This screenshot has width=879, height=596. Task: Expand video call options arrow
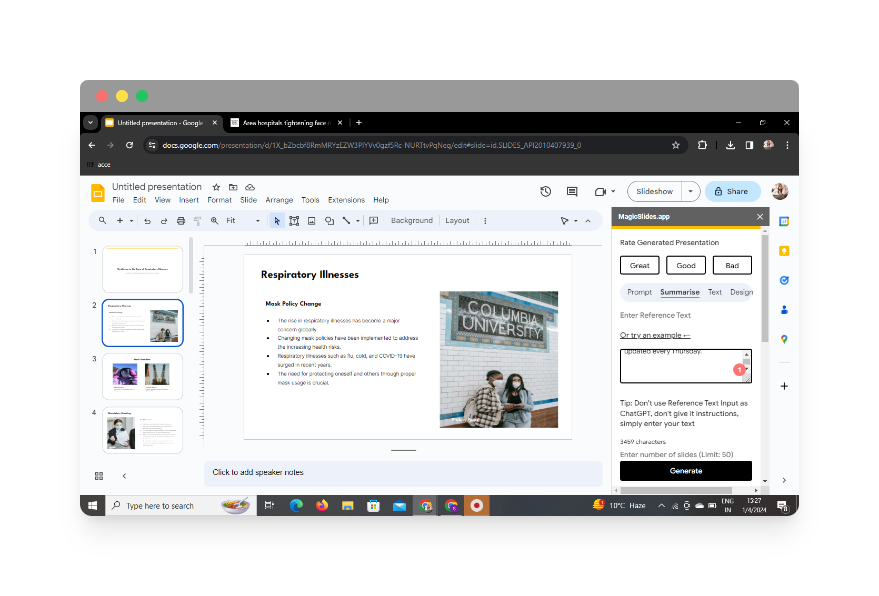coord(613,192)
